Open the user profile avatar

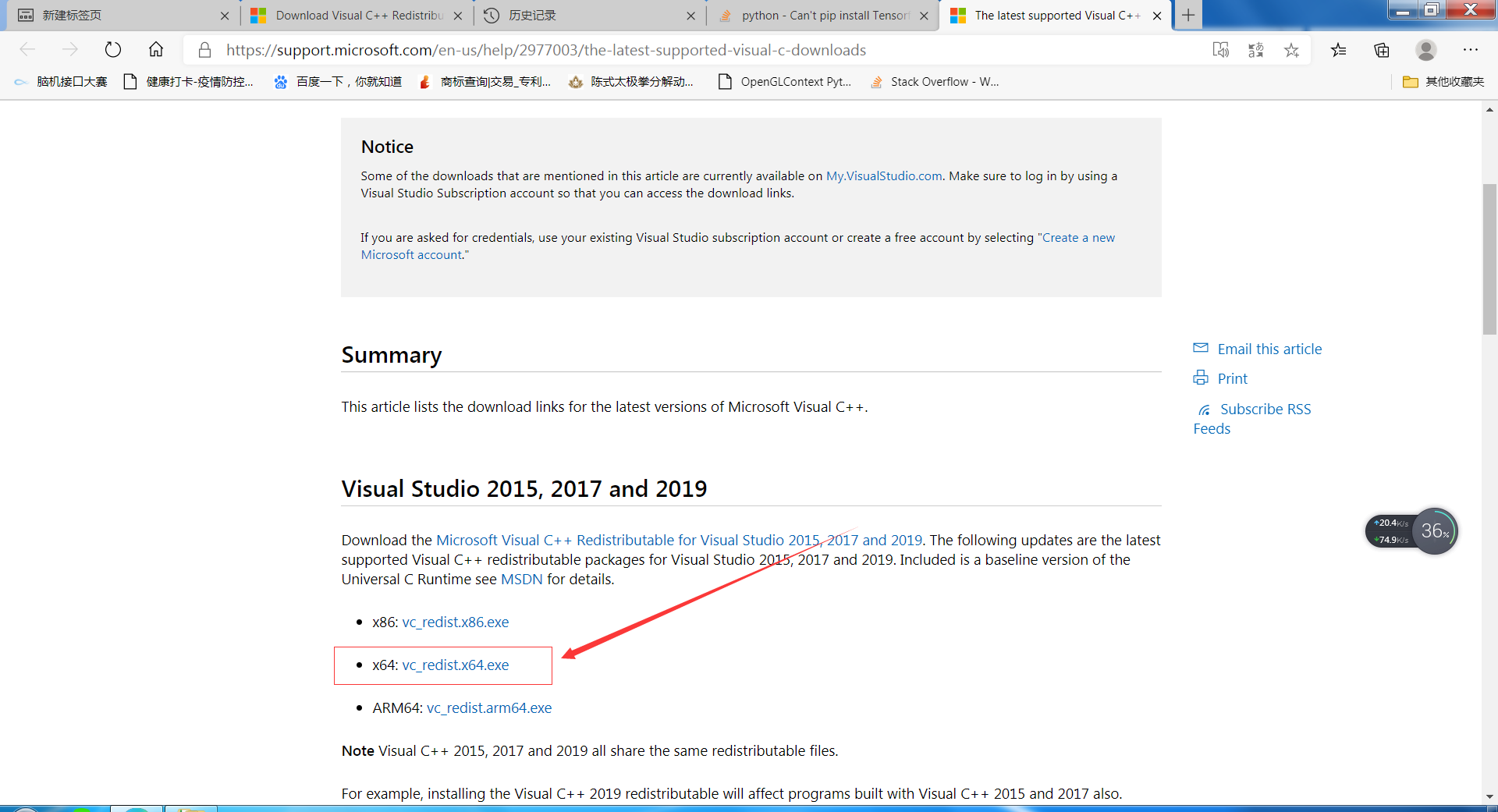coord(1426,50)
